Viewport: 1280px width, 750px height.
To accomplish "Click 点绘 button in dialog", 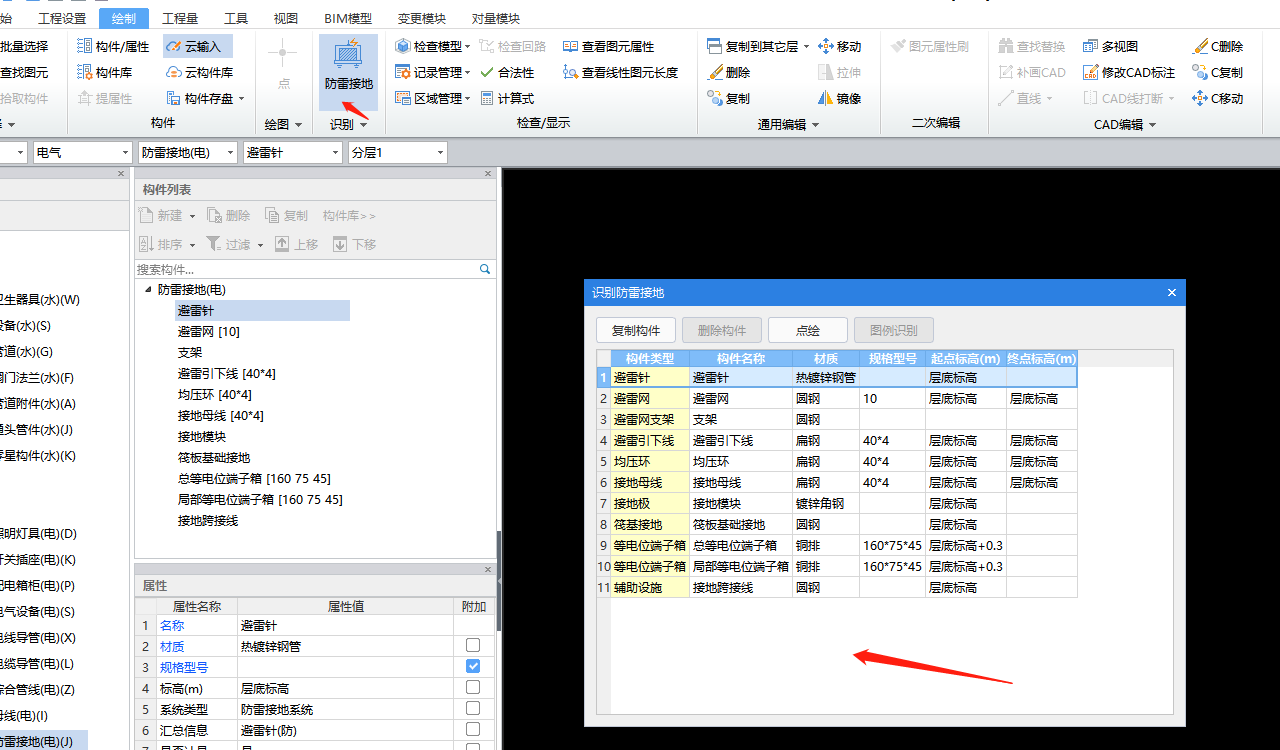I will [808, 330].
